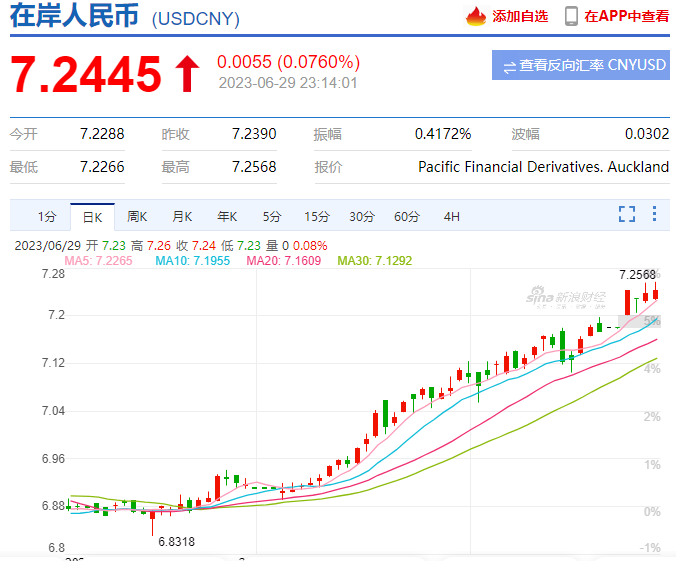The width and height of the screenshot is (676, 561).
Task: Click the MA20: 7.1609 legend label
Action: (x=284, y=260)
